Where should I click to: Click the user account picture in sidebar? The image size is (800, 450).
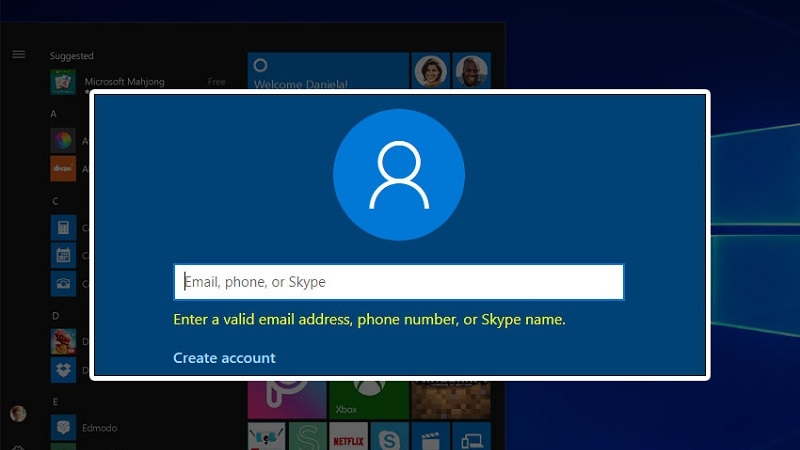(x=18, y=413)
